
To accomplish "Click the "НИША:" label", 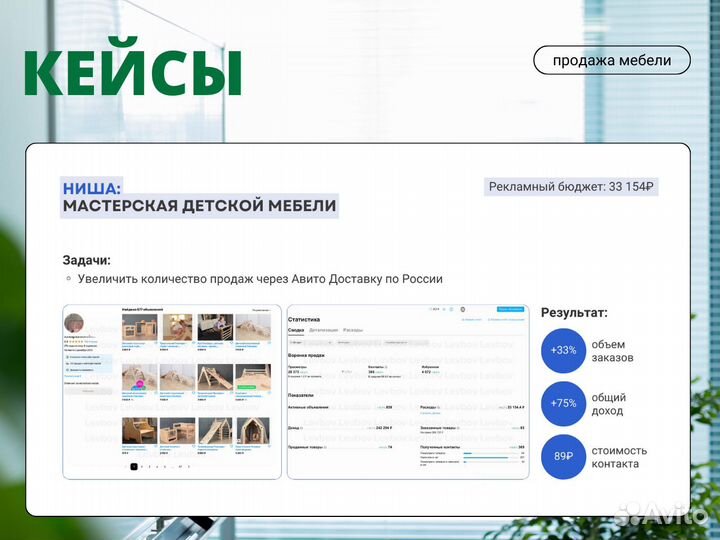I will point(91,188).
